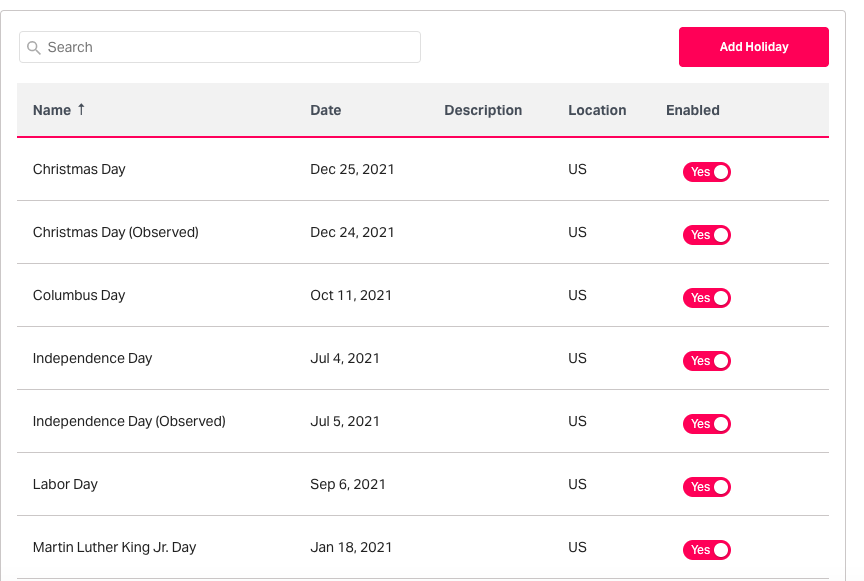This screenshot has height=581, width=864.
Task: Click US location in Labor Day row
Action: (x=577, y=484)
